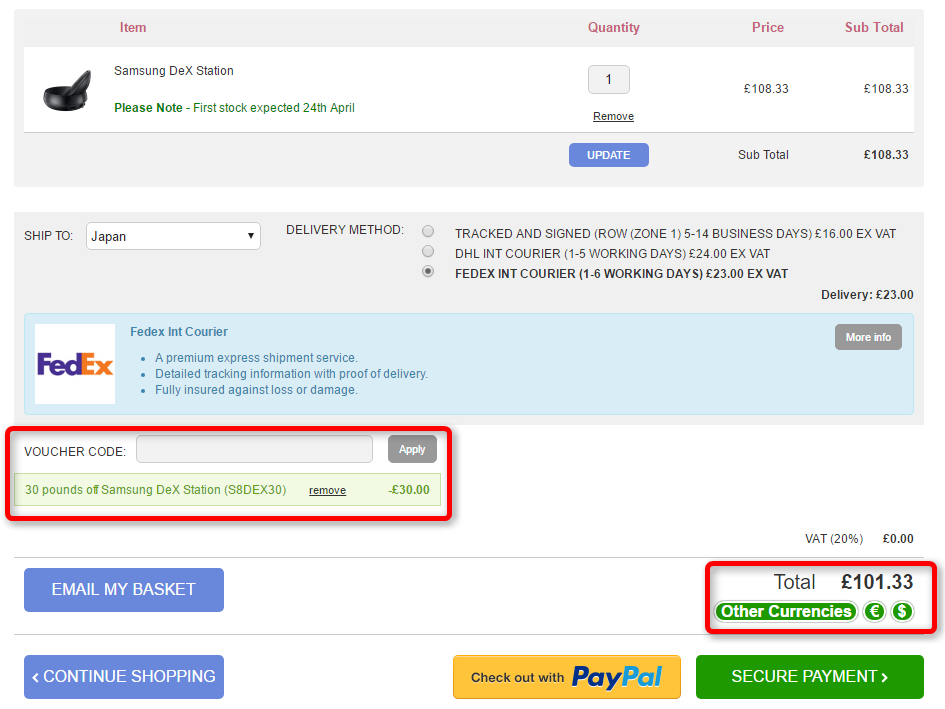Click the Fedex Int Courier heading

(179, 332)
